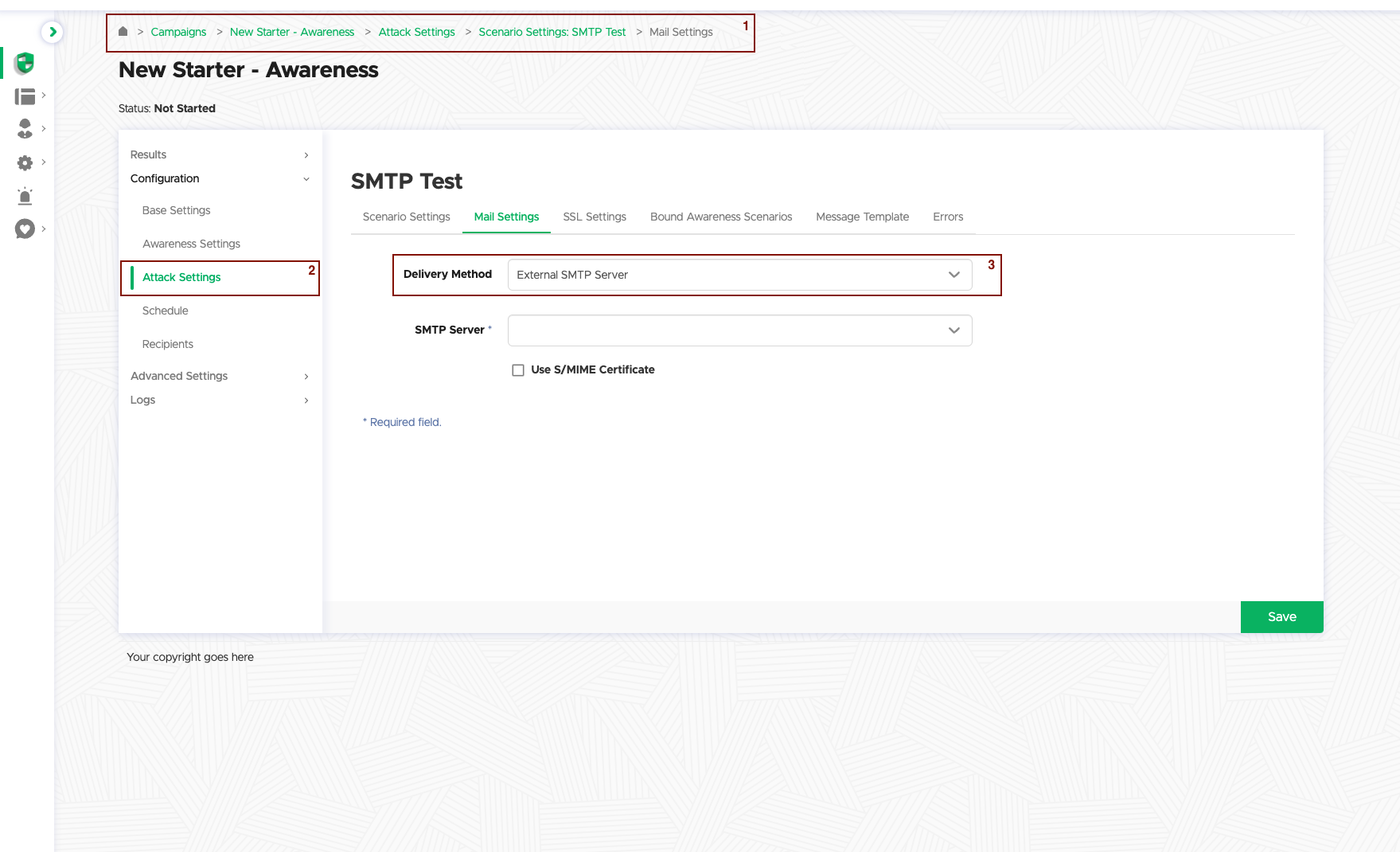Expand submenu arrow beside list sidebar icon

click(x=44, y=95)
